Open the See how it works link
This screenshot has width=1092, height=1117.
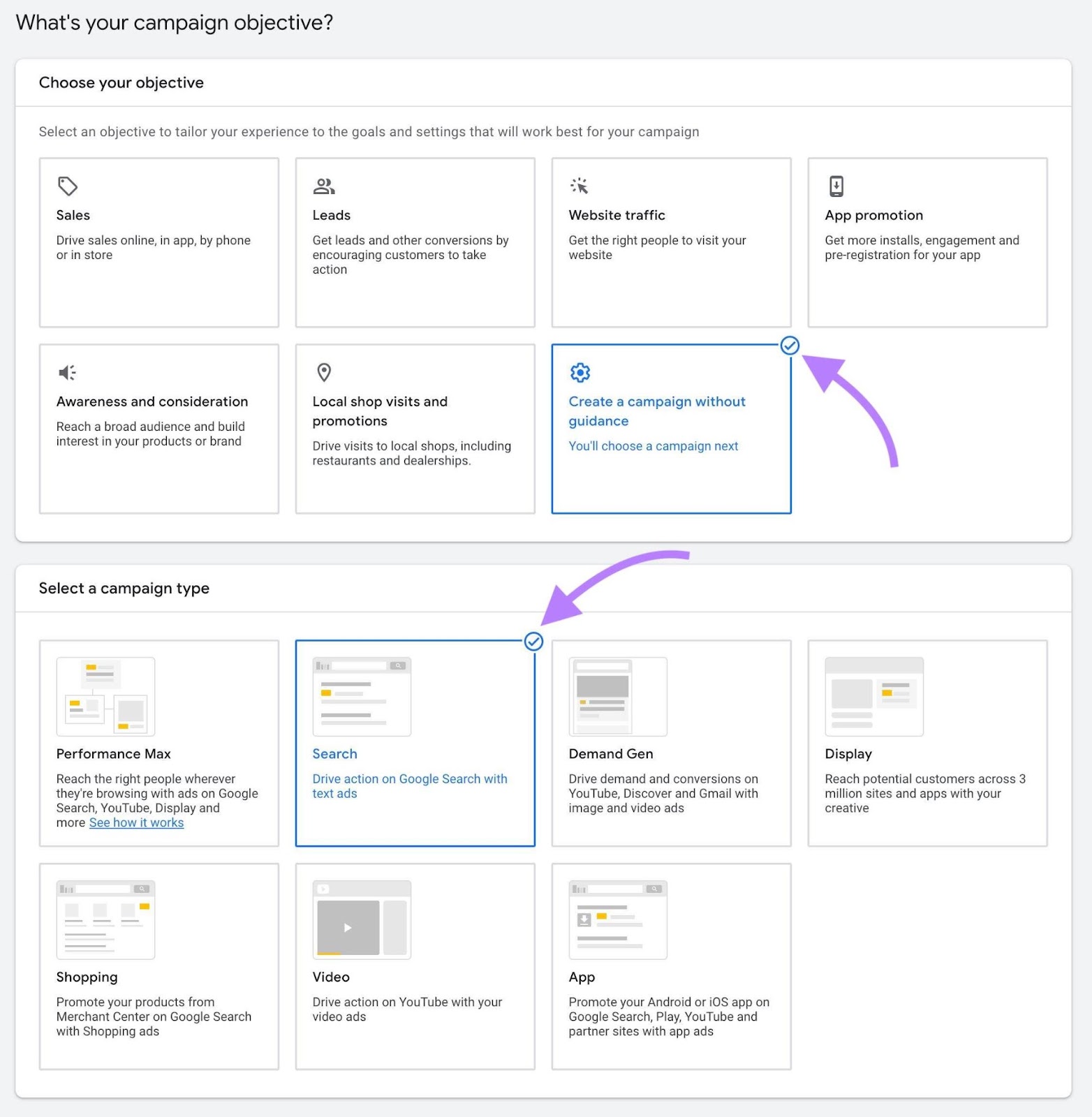click(136, 823)
